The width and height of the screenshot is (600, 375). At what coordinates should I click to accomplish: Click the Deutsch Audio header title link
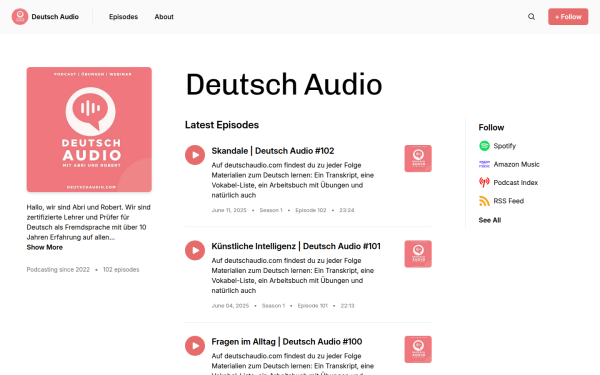tap(55, 17)
